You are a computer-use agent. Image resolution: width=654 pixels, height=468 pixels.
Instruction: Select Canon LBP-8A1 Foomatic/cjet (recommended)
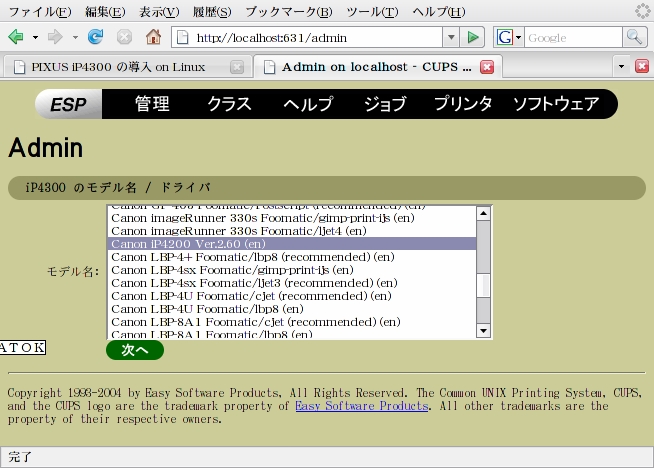292,322
